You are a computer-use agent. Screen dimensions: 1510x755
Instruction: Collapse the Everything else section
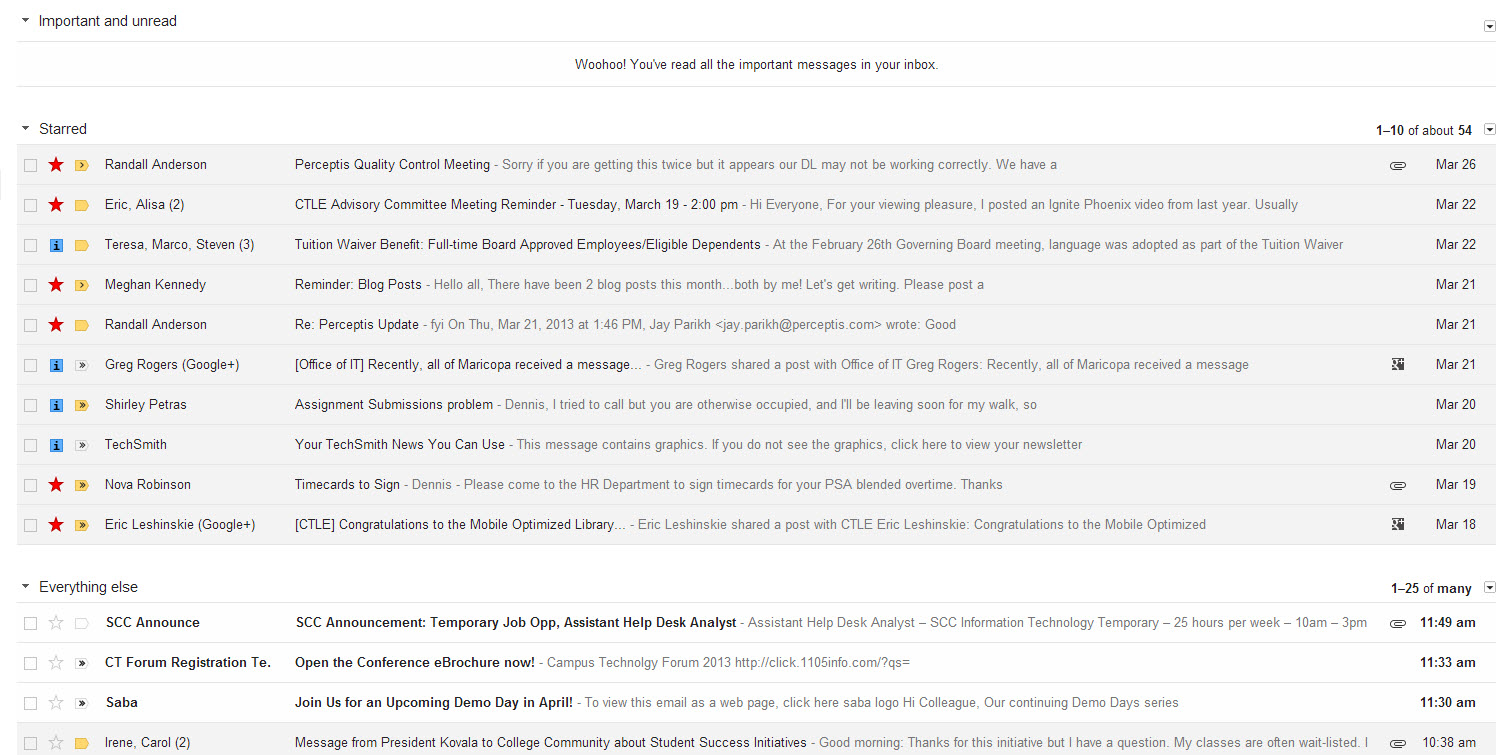tap(26, 587)
